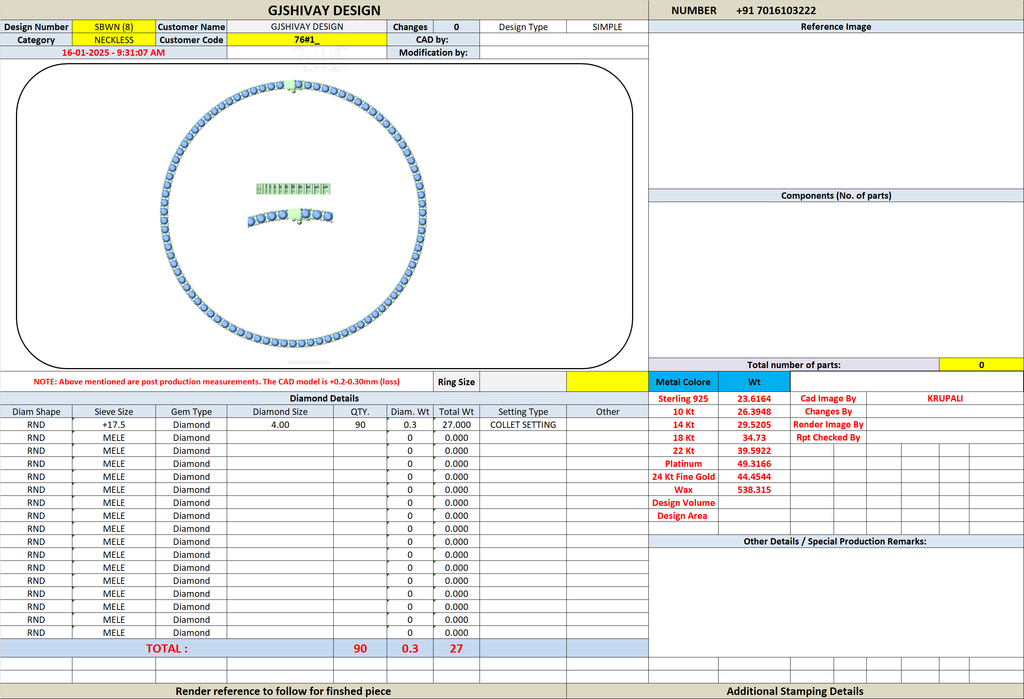Click the Sieve Size column header
Image resolution: width=1024 pixels, height=699 pixels.
(x=114, y=412)
